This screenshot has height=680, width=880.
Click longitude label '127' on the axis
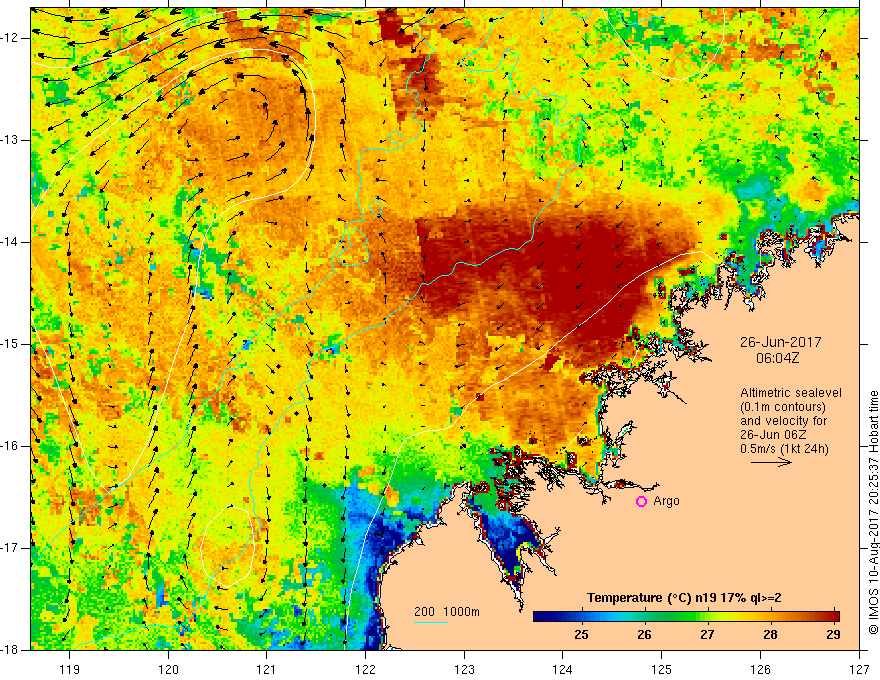point(859,669)
